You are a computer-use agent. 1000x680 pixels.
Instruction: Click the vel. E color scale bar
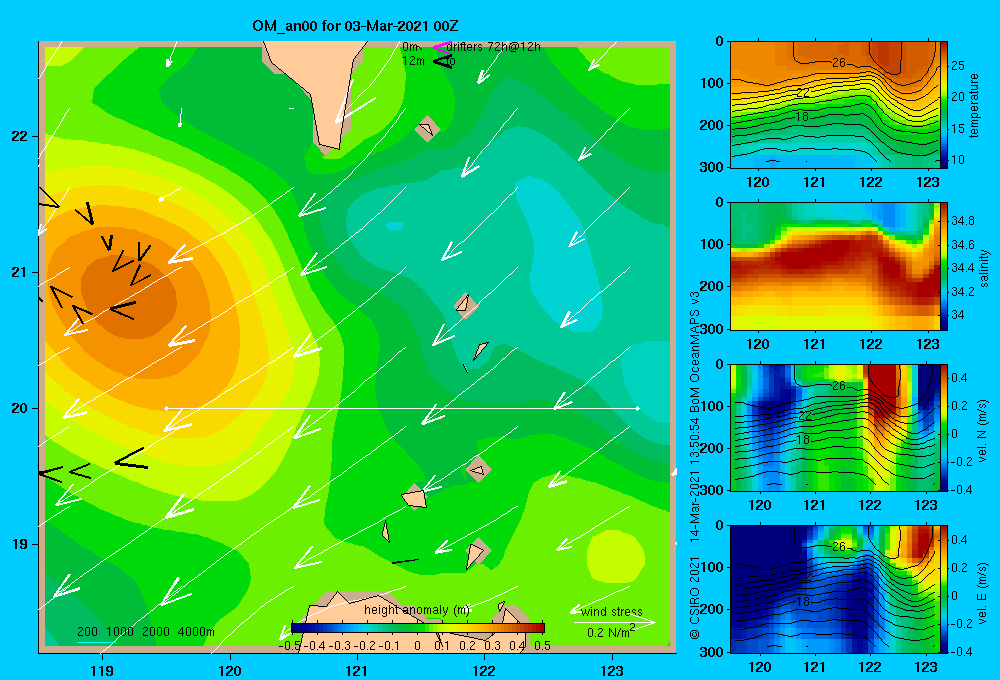(x=944, y=589)
